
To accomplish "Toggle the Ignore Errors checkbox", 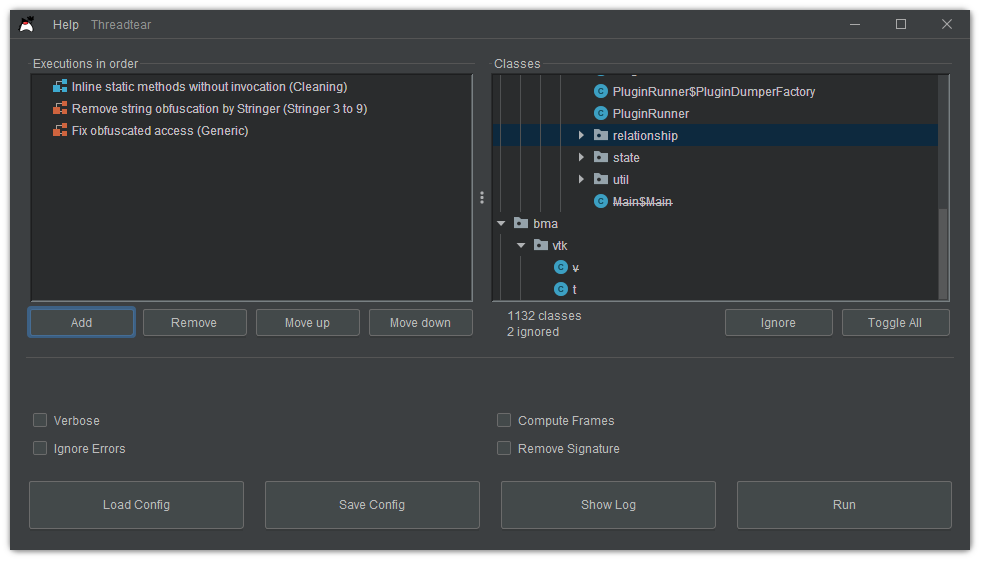I will (40, 449).
